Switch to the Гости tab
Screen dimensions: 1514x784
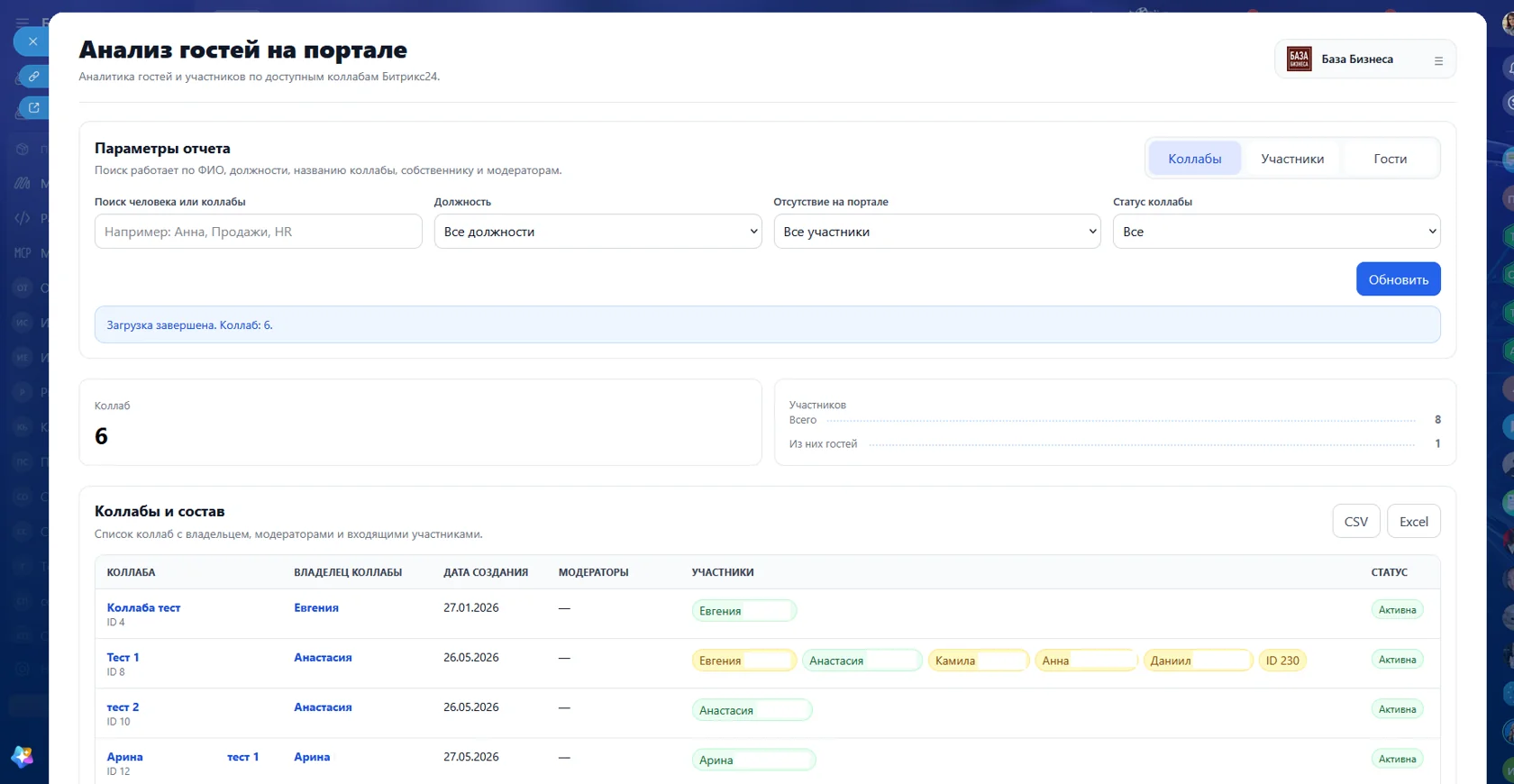[1390, 159]
